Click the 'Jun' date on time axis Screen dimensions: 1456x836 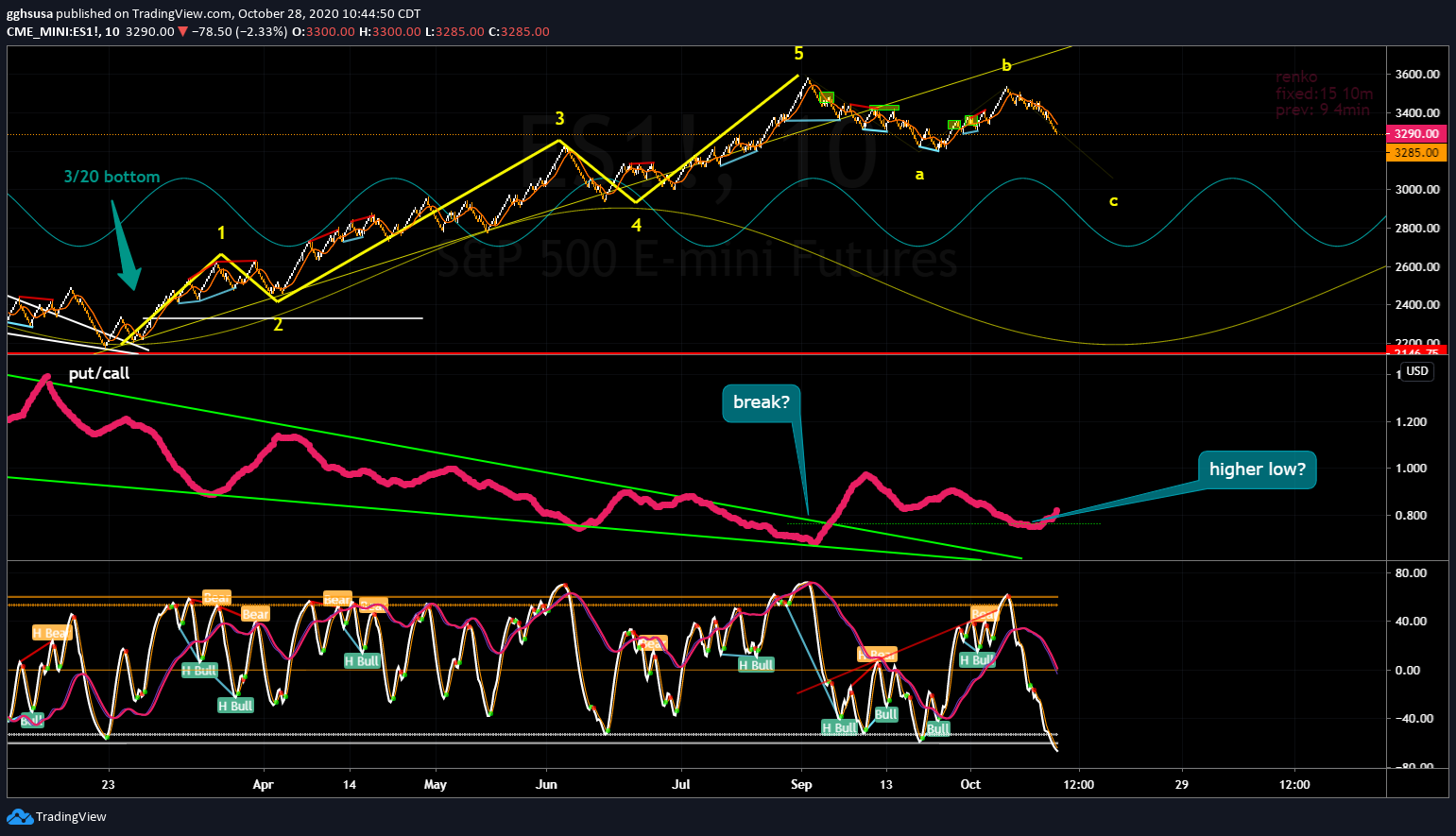click(546, 785)
